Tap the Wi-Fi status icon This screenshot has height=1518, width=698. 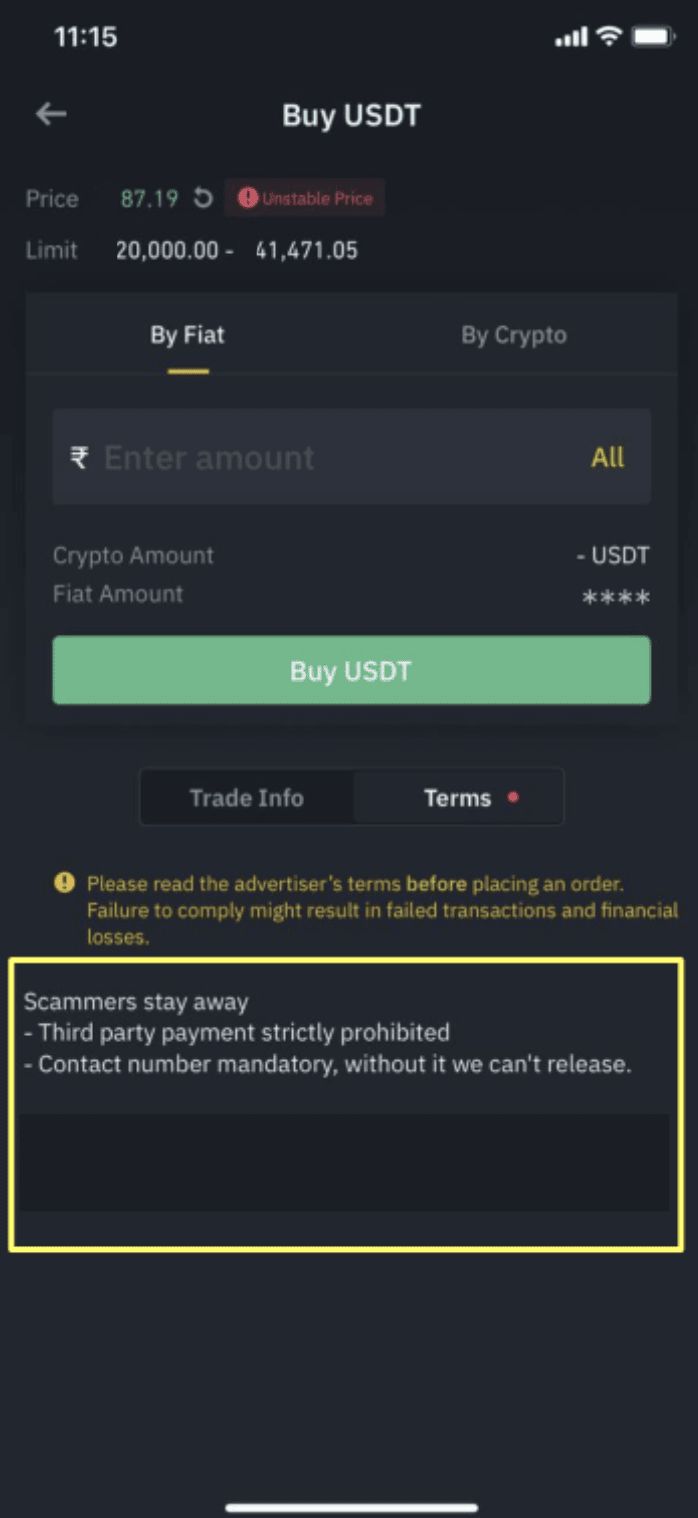pos(608,37)
